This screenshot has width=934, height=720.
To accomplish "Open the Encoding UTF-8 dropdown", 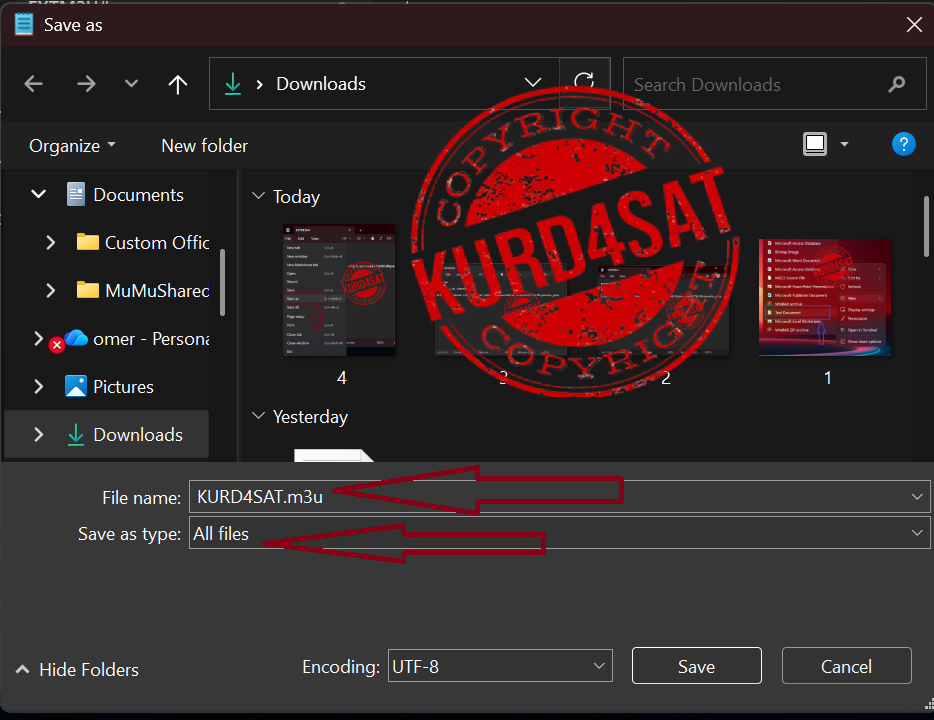I will 500,666.
